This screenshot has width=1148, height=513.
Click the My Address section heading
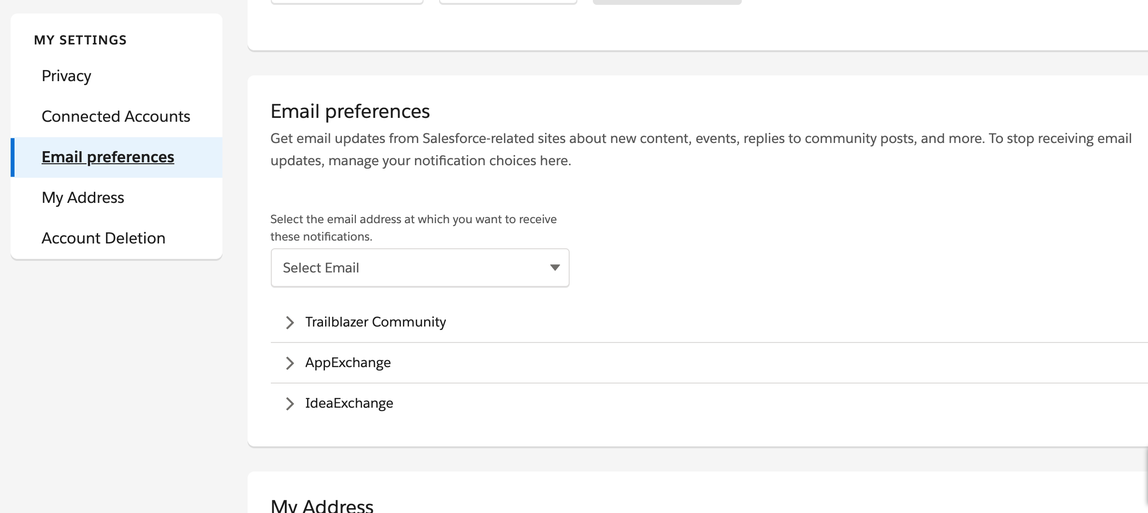coord(322,505)
